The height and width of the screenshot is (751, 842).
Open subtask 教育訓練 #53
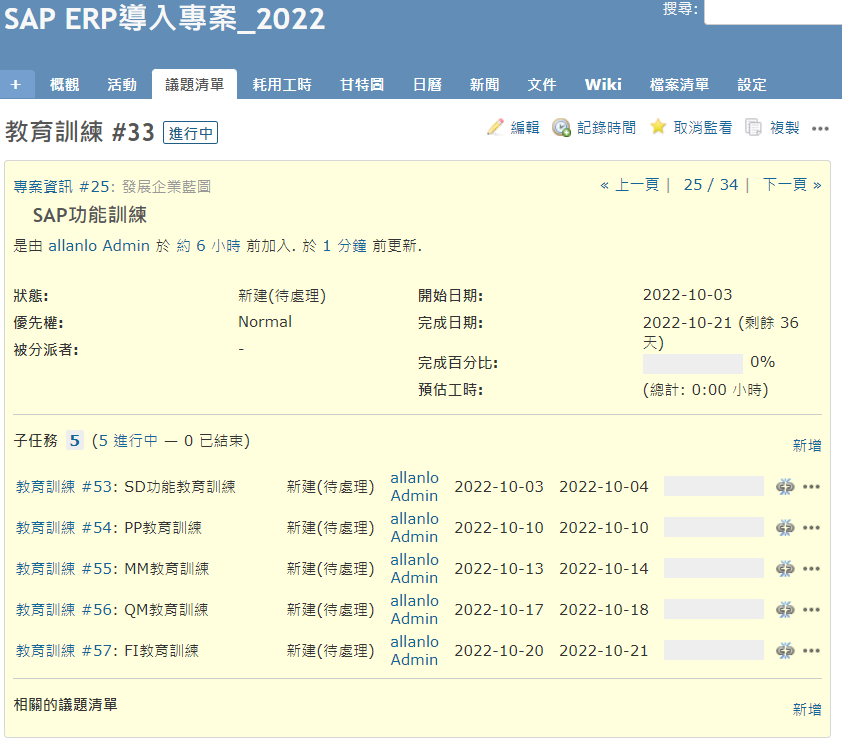pos(63,487)
